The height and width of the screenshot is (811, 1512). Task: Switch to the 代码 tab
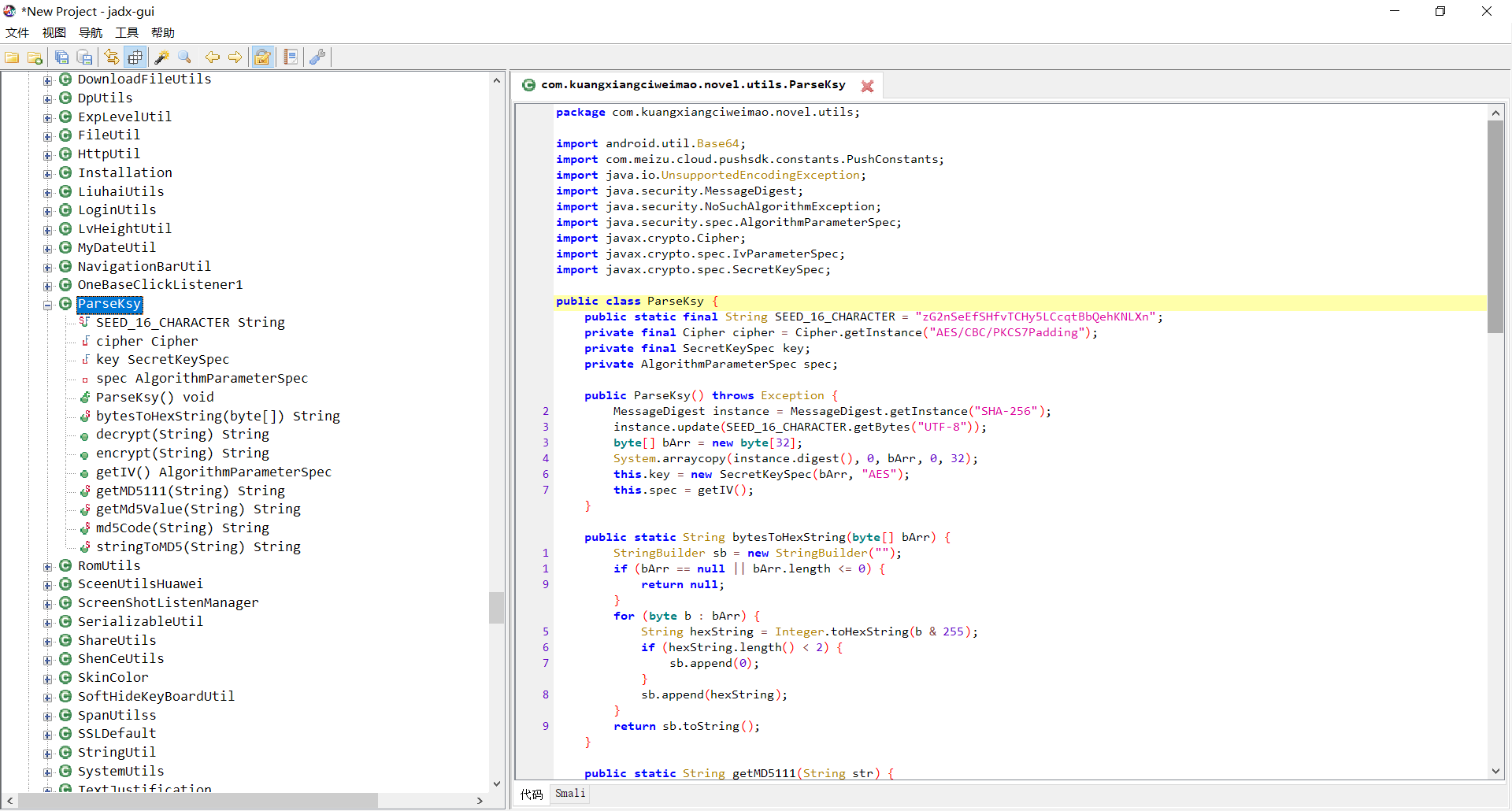(532, 794)
